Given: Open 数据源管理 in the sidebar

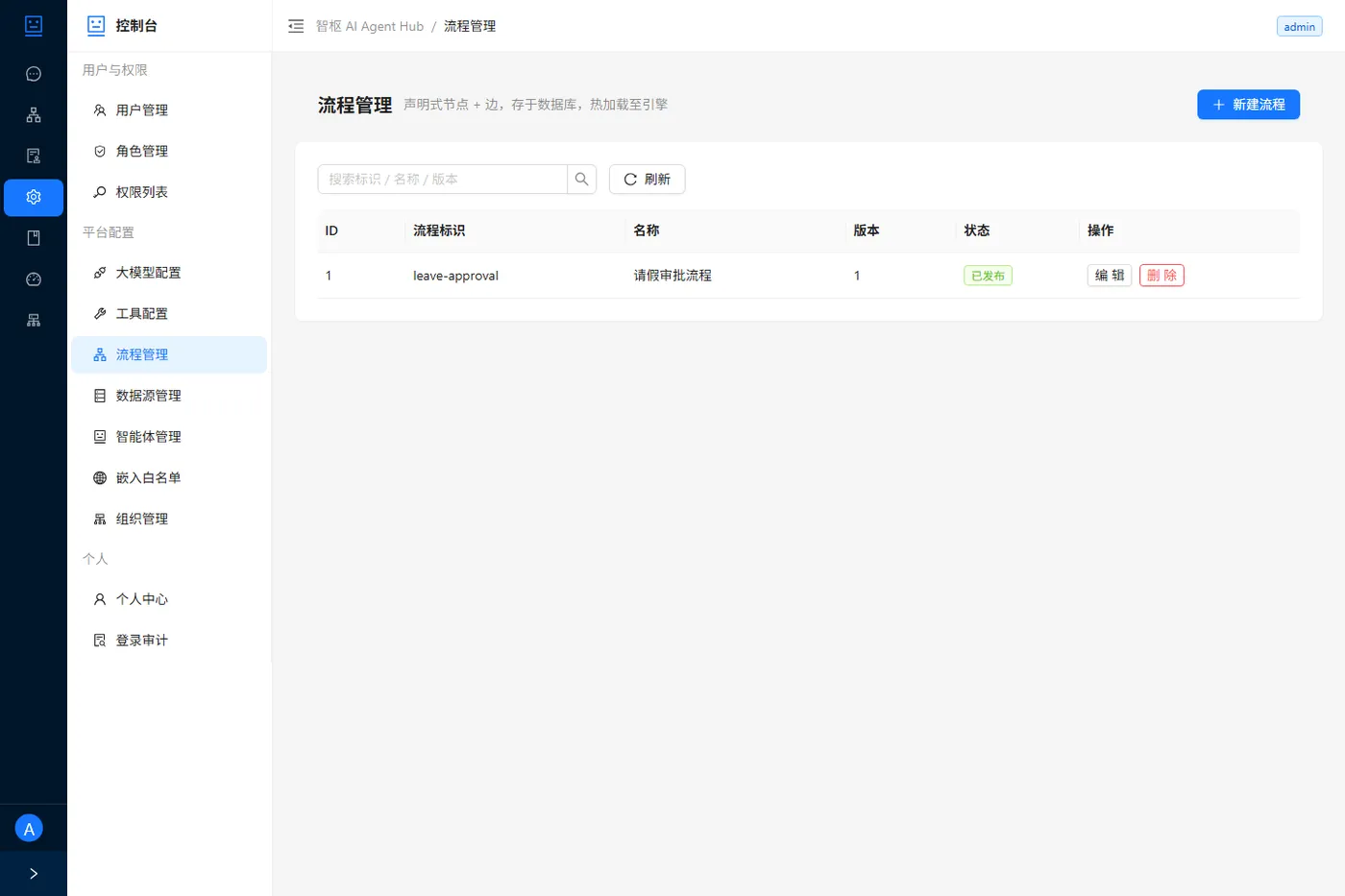Looking at the screenshot, I should (x=169, y=396).
